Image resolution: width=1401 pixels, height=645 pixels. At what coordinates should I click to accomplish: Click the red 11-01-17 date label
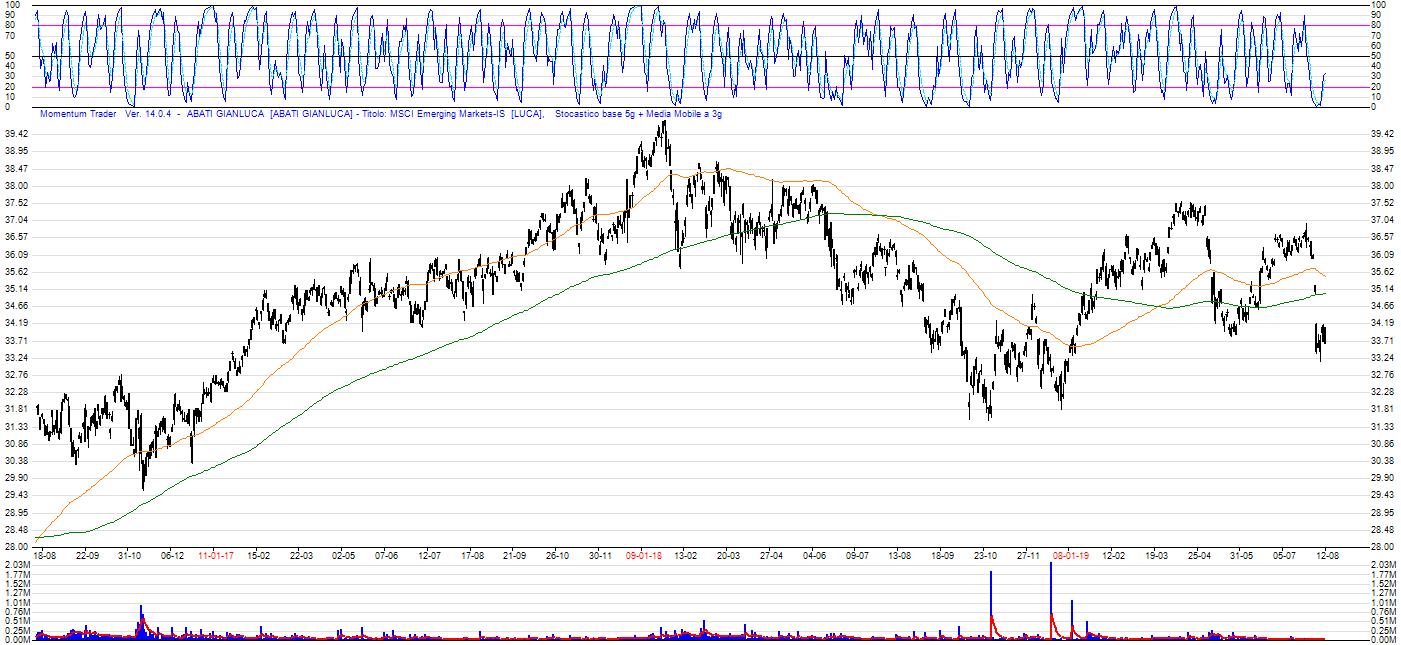pyautogui.click(x=216, y=554)
